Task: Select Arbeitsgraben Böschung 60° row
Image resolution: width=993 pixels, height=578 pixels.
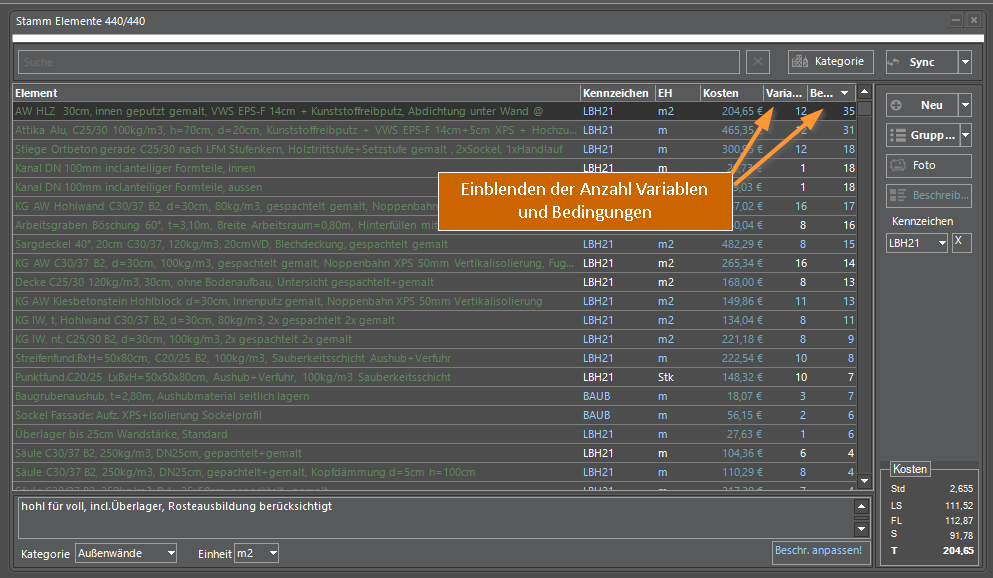Action: (434, 225)
